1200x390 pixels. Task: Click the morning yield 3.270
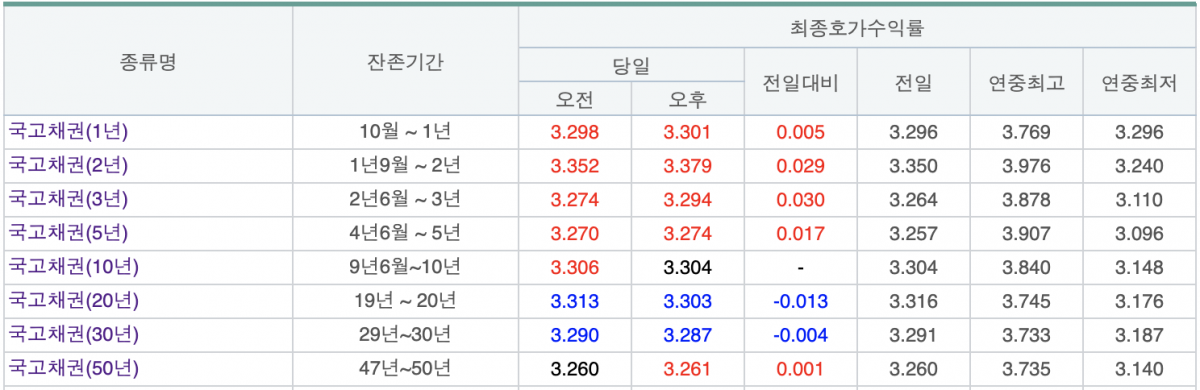tap(575, 234)
